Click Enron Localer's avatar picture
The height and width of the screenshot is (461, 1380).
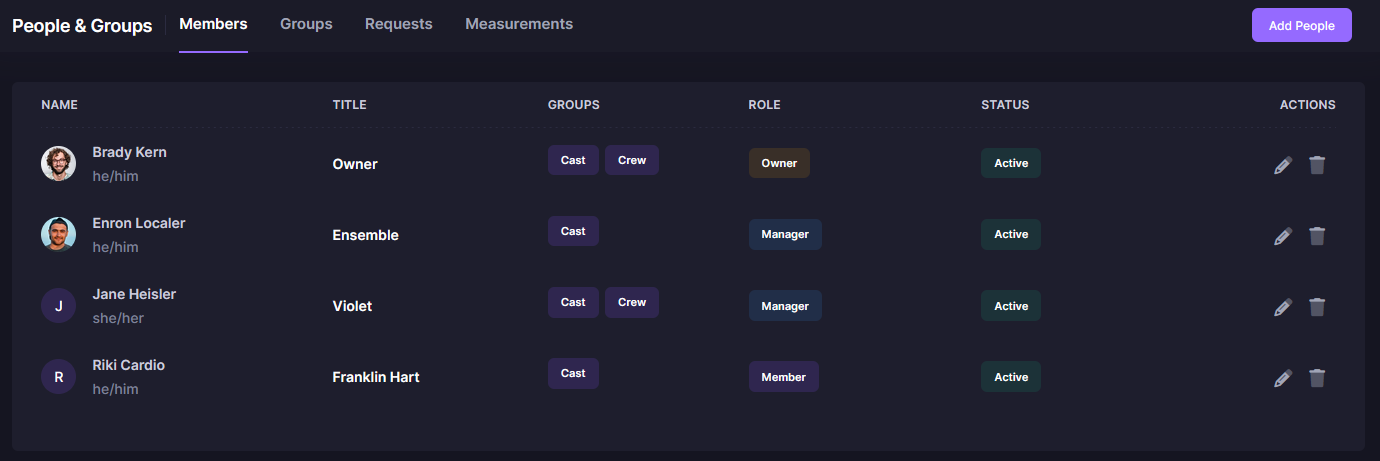pyautogui.click(x=58, y=234)
